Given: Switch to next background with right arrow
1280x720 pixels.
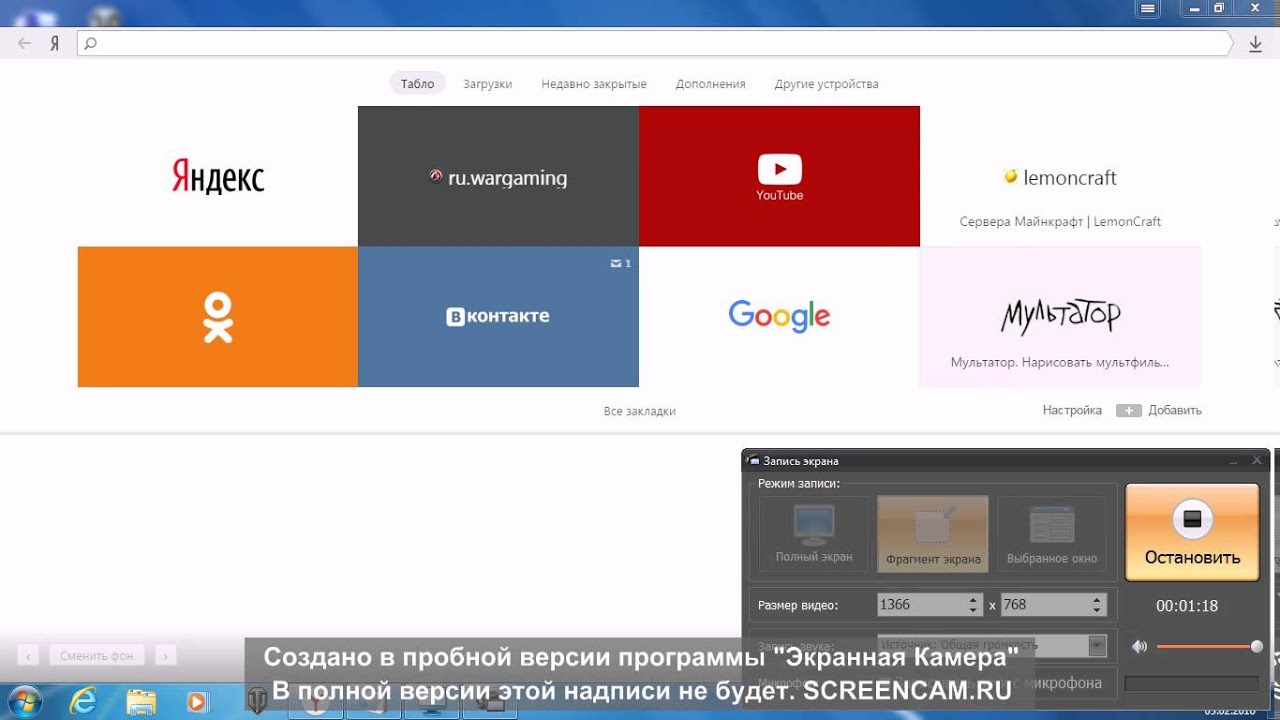Looking at the screenshot, I should [x=165, y=656].
